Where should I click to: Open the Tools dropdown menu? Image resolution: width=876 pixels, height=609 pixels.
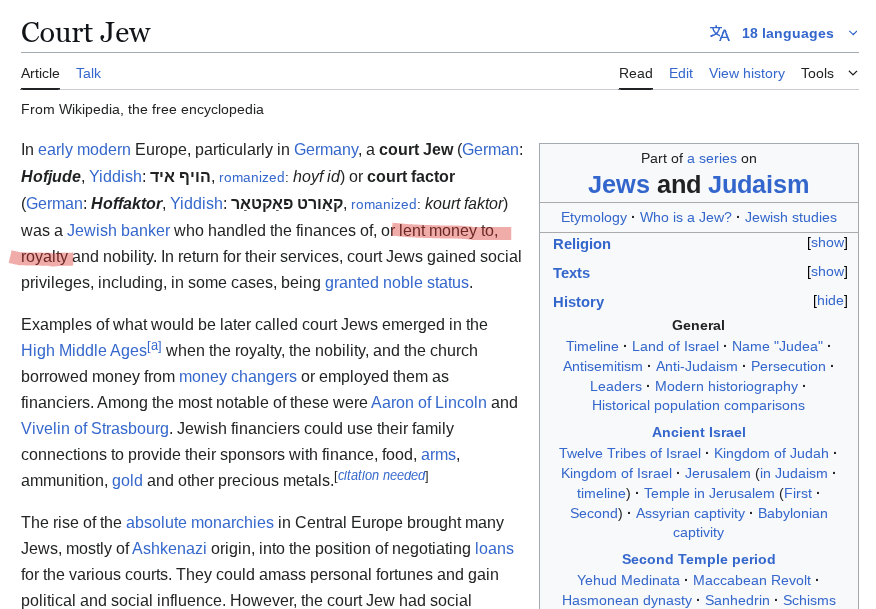829,73
